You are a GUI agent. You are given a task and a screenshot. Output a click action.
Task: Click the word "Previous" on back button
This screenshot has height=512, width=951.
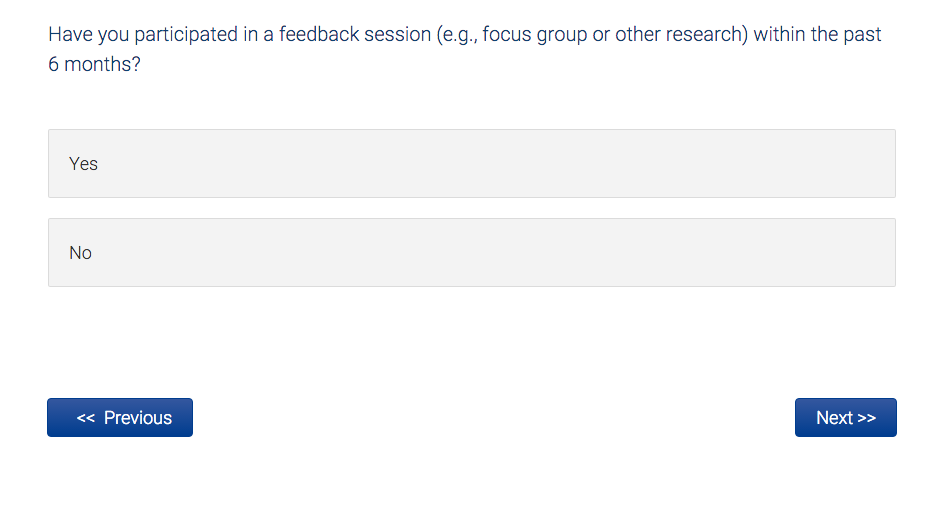pyautogui.click(x=138, y=418)
